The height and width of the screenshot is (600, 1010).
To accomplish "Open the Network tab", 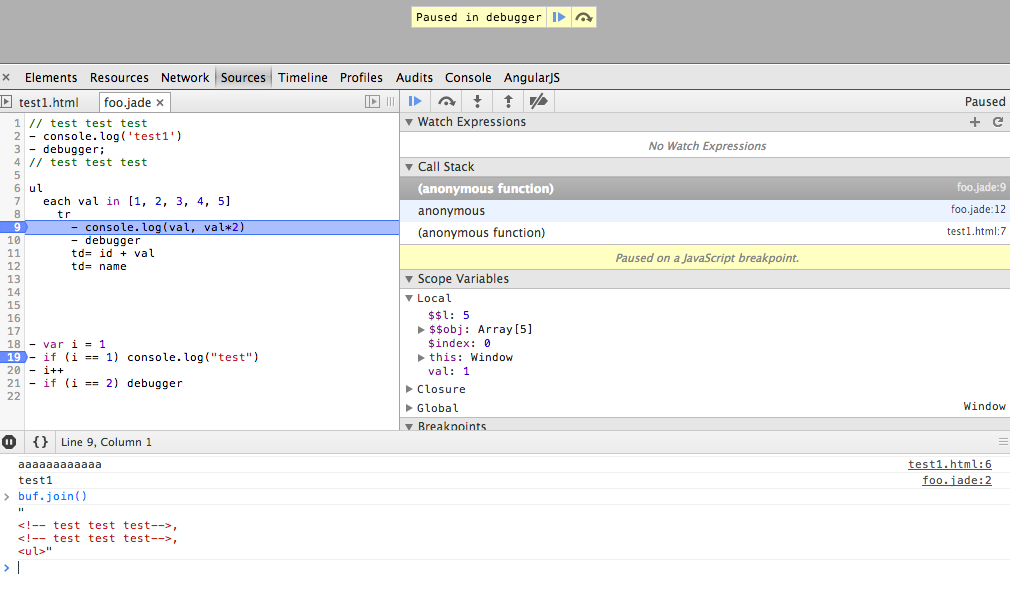I will pyautogui.click(x=185, y=77).
